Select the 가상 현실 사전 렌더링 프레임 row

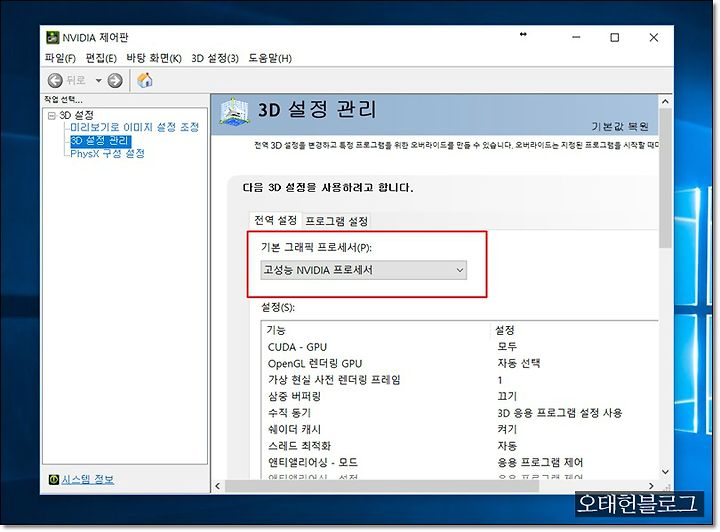click(x=459, y=380)
